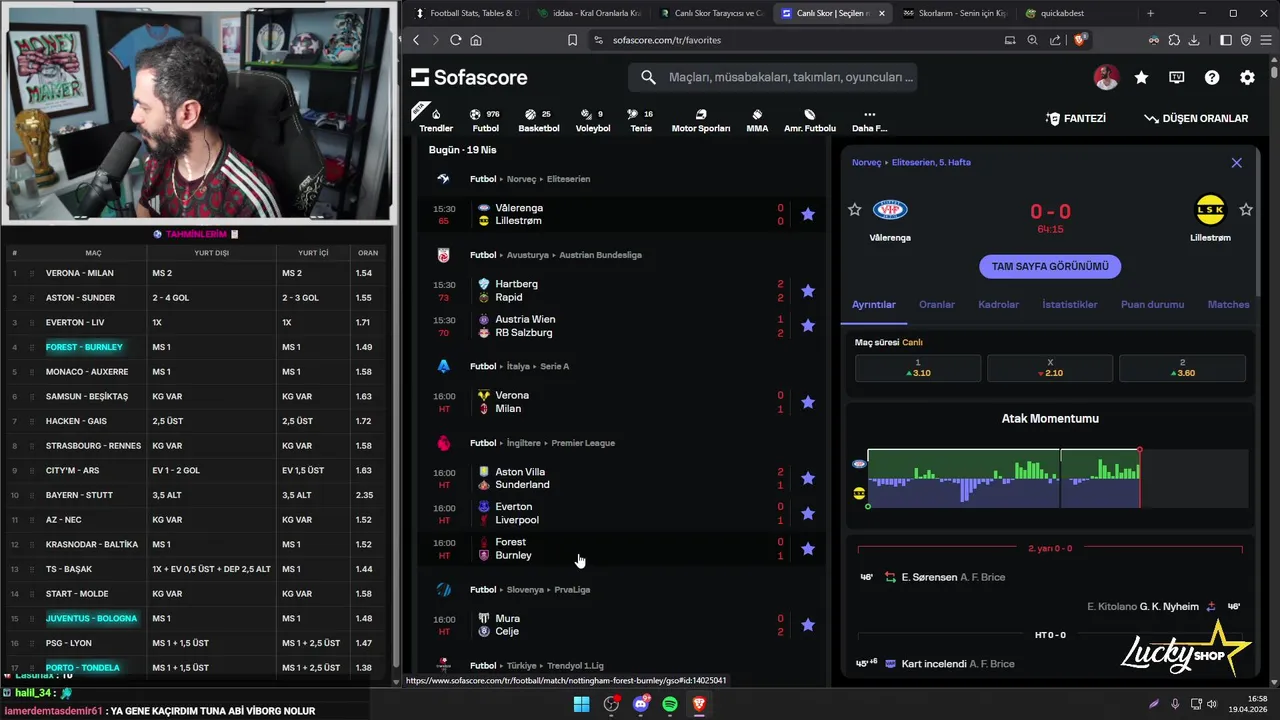Go to browser home page
The width and height of the screenshot is (1280, 720).
[476, 40]
